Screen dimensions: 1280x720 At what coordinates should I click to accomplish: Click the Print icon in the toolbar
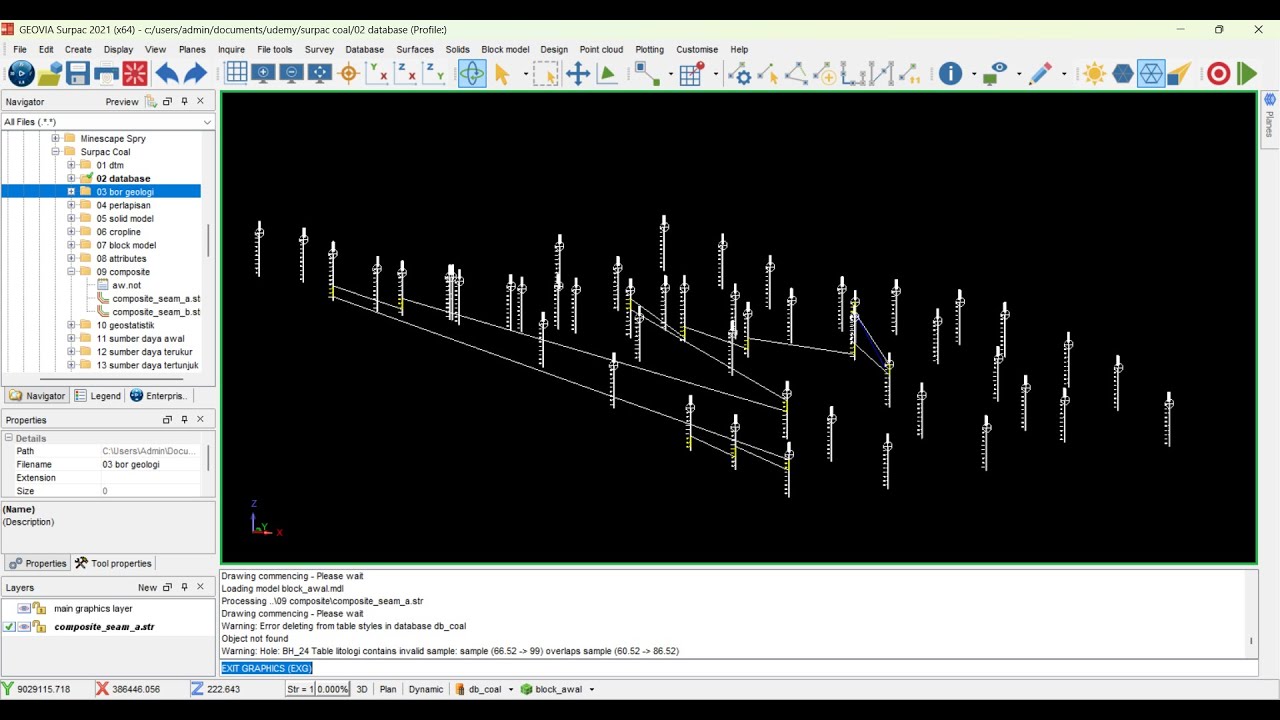click(106, 73)
